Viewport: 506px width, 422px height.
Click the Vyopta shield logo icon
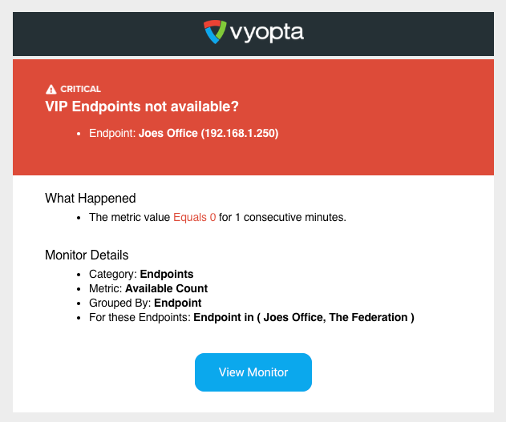pyautogui.click(x=215, y=32)
